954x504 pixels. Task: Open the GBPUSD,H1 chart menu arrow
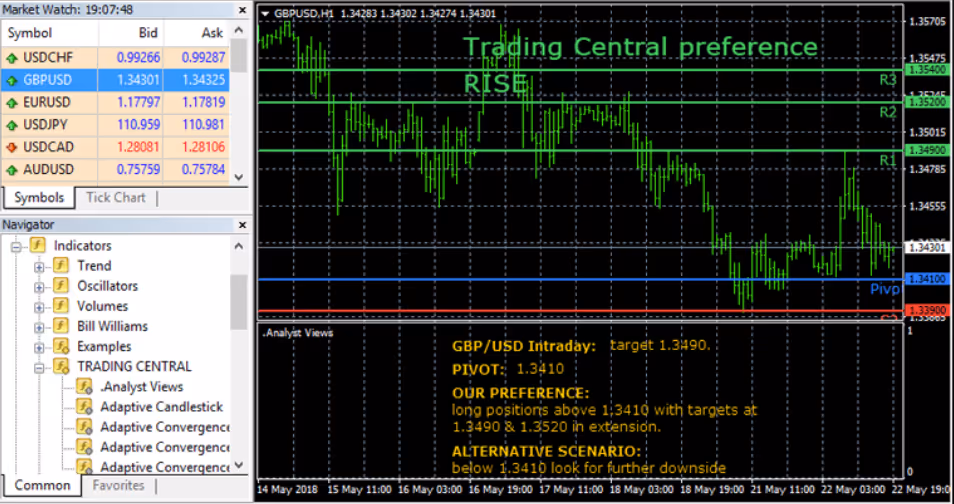tap(265, 13)
